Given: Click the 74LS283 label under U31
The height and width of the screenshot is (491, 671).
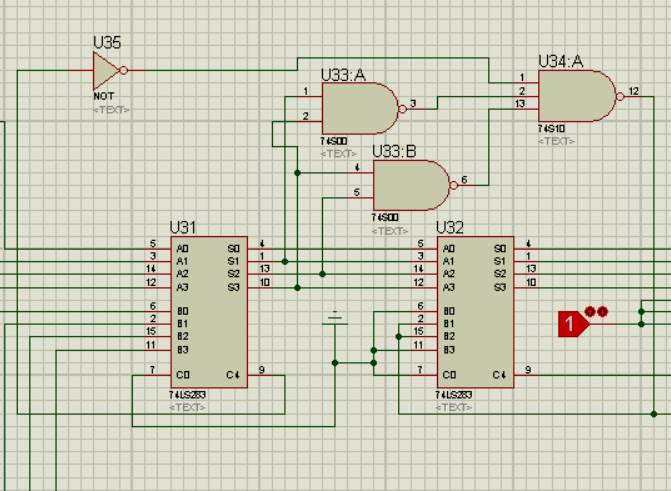Looking at the screenshot, I should click(x=187, y=395).
